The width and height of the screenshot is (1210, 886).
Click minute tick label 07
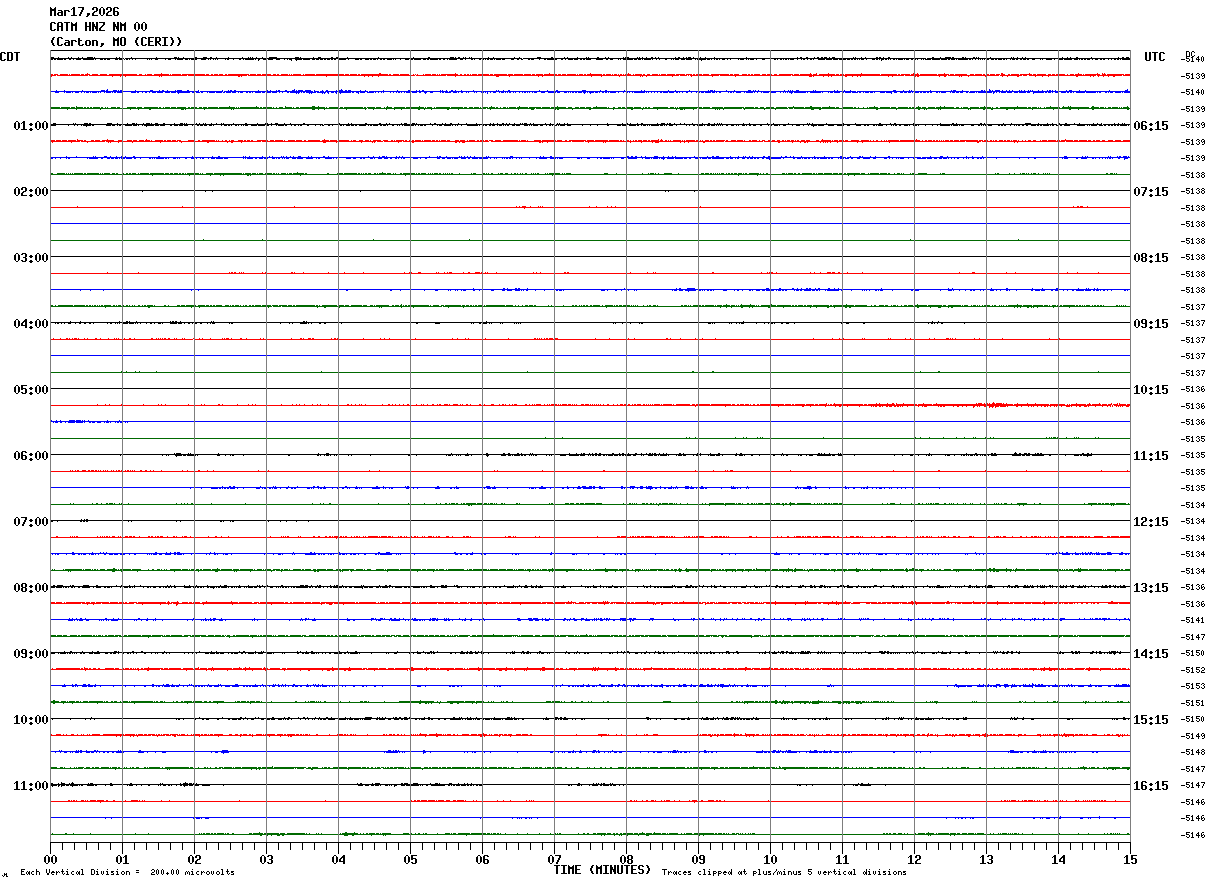click(x=554, y=859)
